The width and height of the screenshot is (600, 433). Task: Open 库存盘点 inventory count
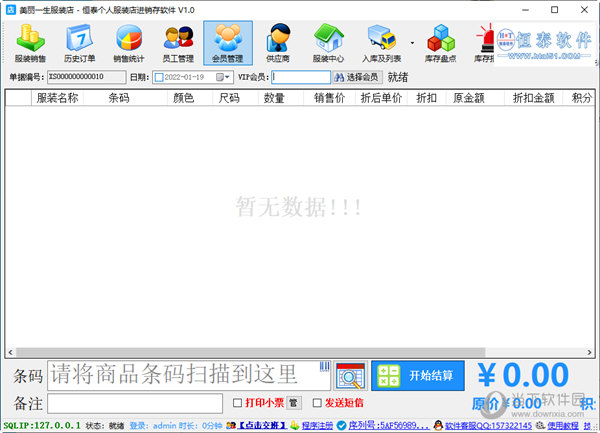[440, 43]
